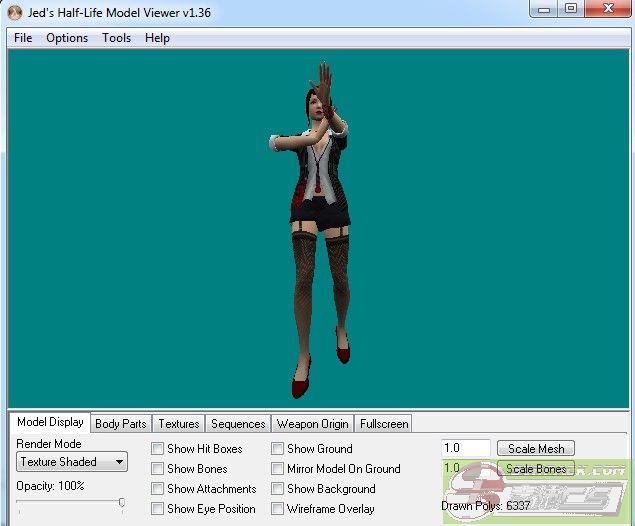The height and width of the screenshot is (526, 635).
Task: Toggle the Show Bones checkbox
Action: pos(158,469)
